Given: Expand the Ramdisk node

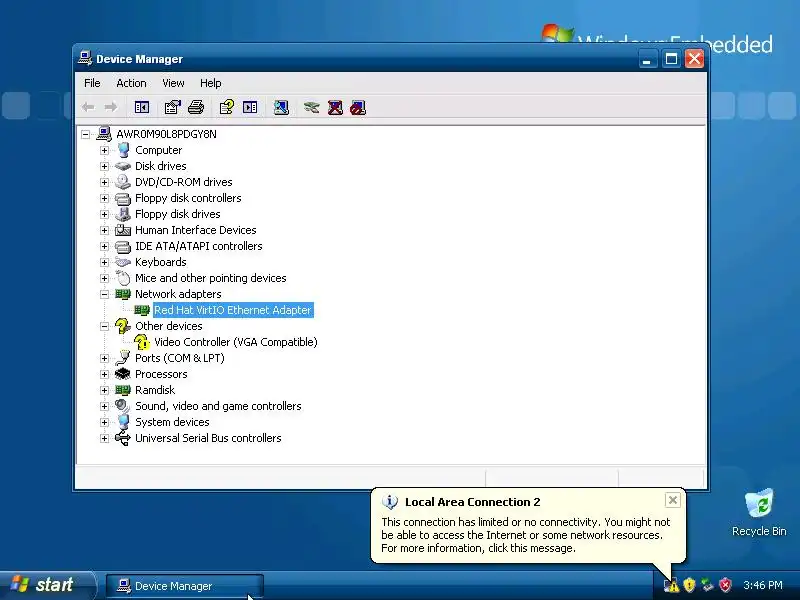Looking at the screenshot, I should 105,390.
